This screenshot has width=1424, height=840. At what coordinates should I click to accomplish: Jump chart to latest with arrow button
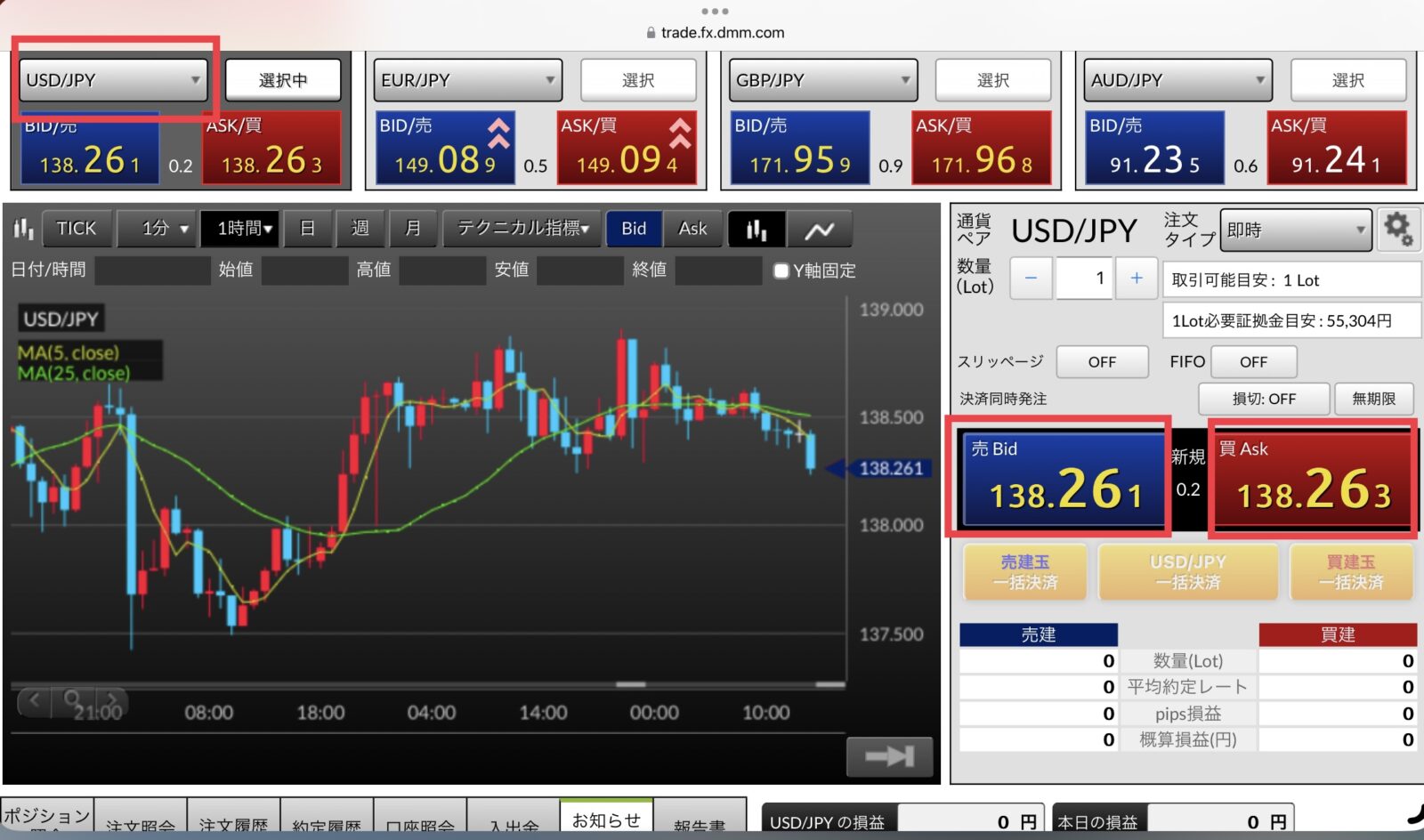(x=889, y=756)
